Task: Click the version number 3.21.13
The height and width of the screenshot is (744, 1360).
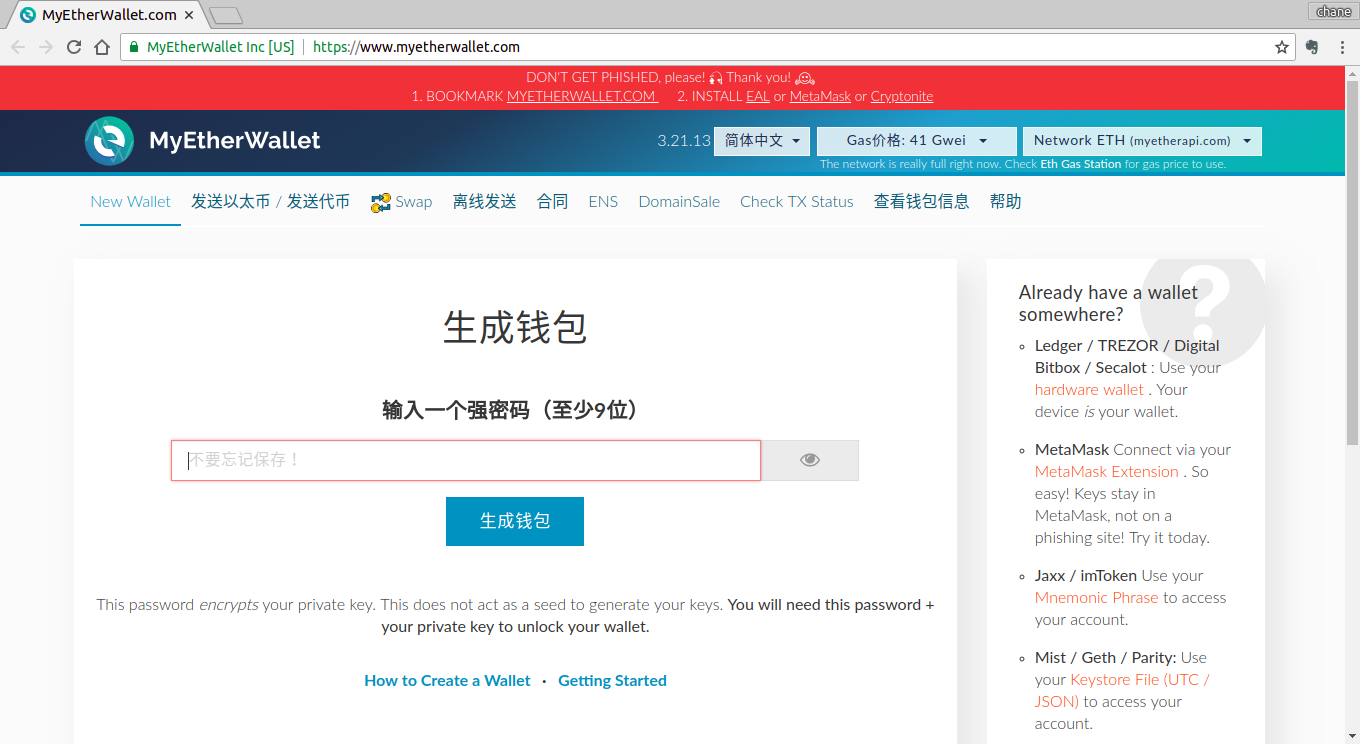Action: click(684, 141)
